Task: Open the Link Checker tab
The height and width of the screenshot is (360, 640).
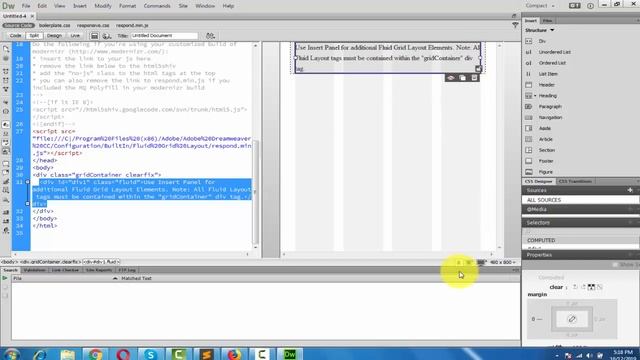Action: pyautogui.click(x=65, y=270)
